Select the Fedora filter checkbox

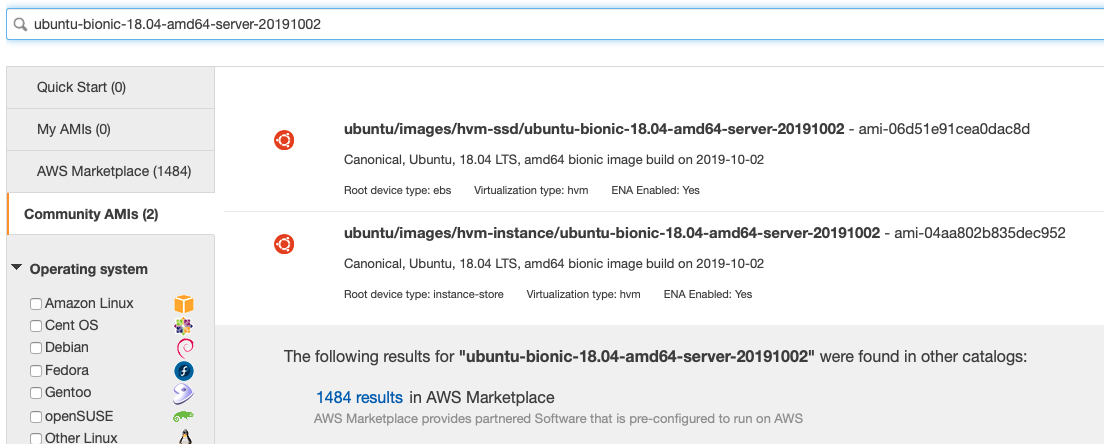(36, 371)
